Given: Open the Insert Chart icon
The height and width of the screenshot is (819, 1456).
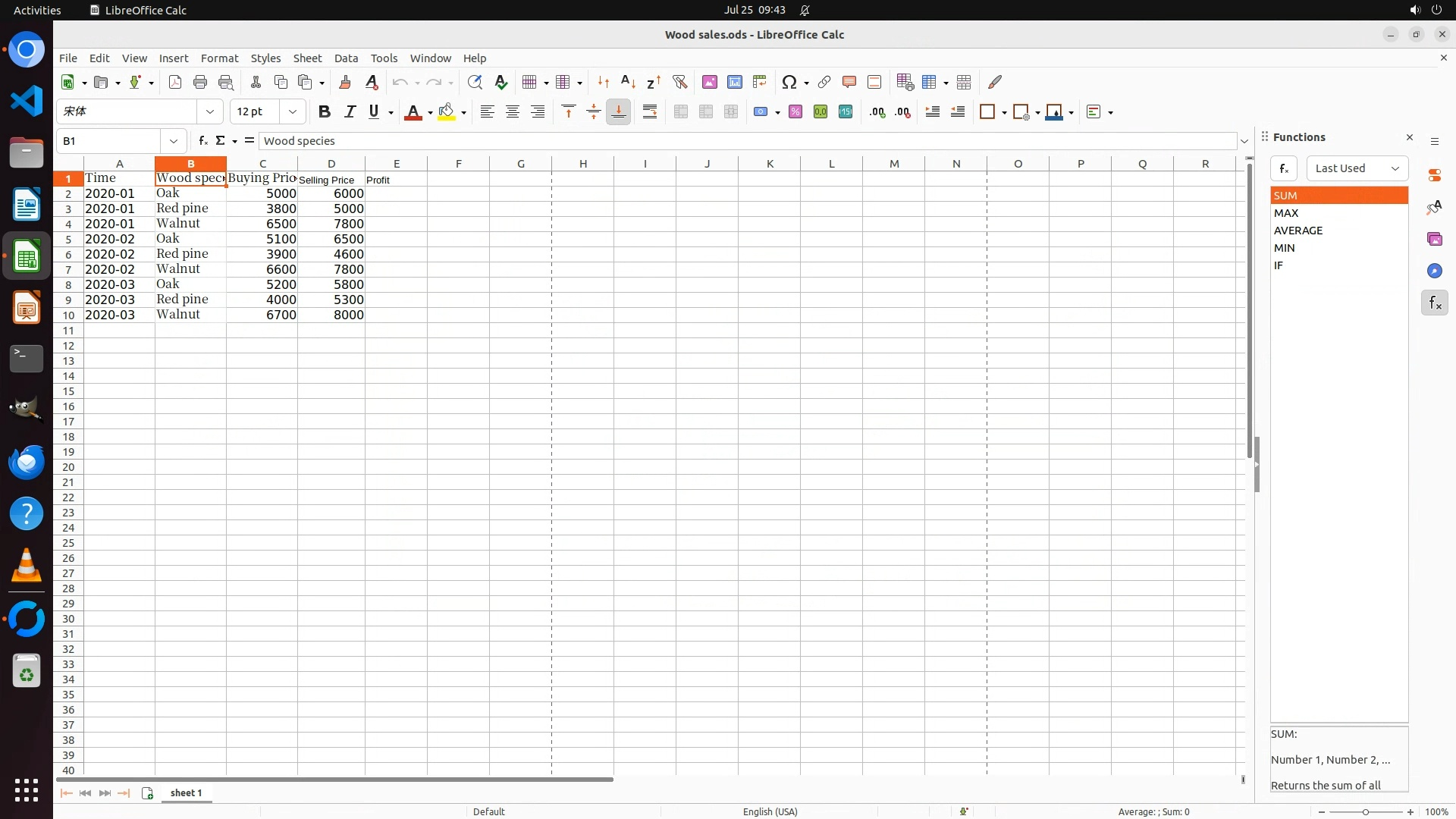Looking at the screenshot, I should click(734, 82).
